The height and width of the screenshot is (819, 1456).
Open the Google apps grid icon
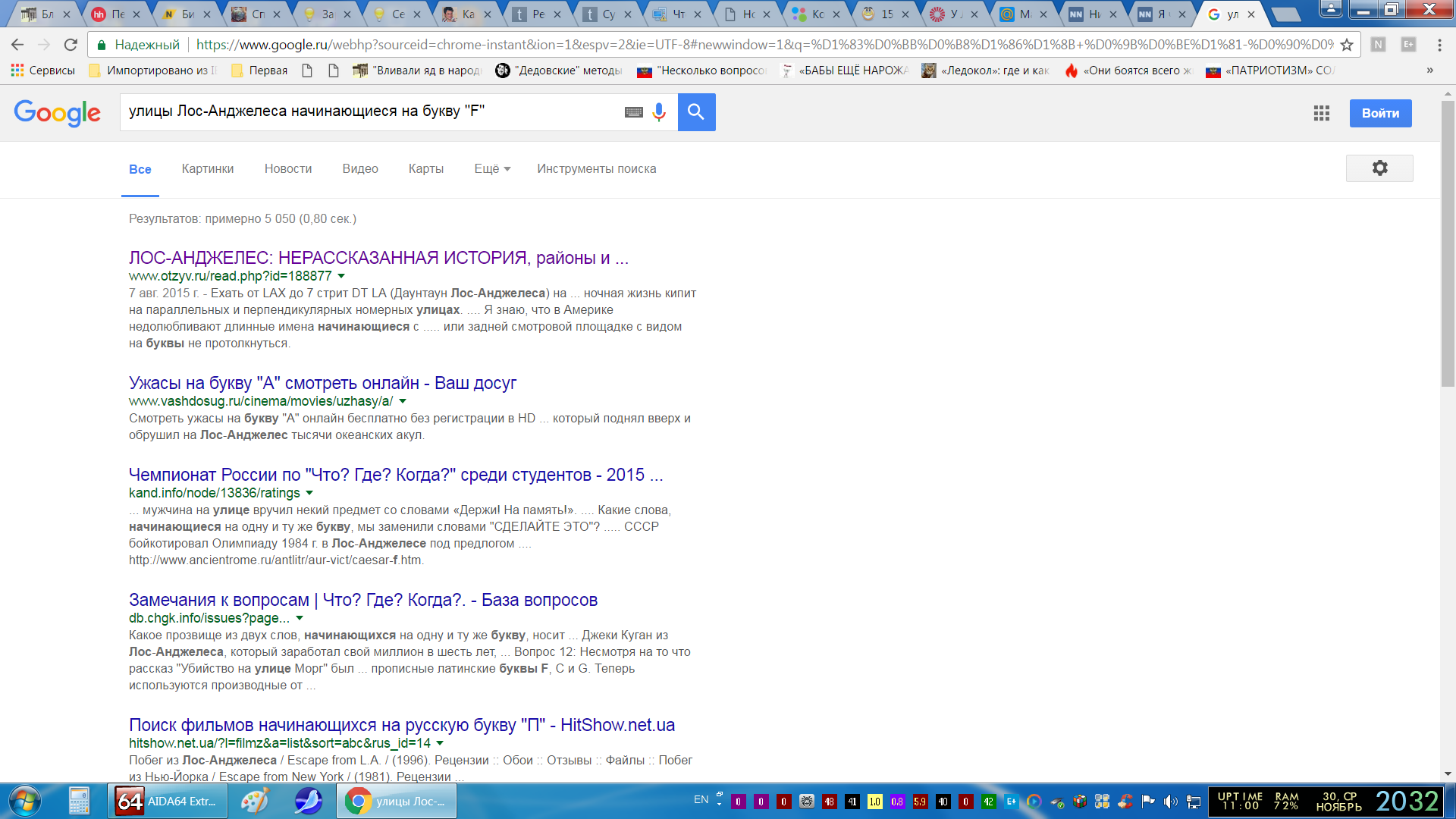click(1322, 113)
